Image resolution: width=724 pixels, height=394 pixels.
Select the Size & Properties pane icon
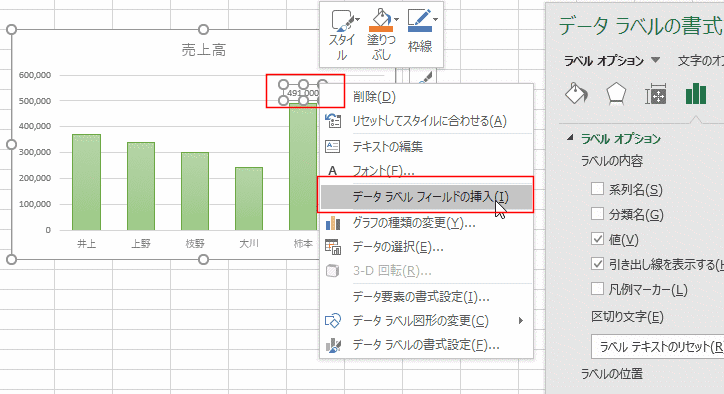tap(656, 94)
